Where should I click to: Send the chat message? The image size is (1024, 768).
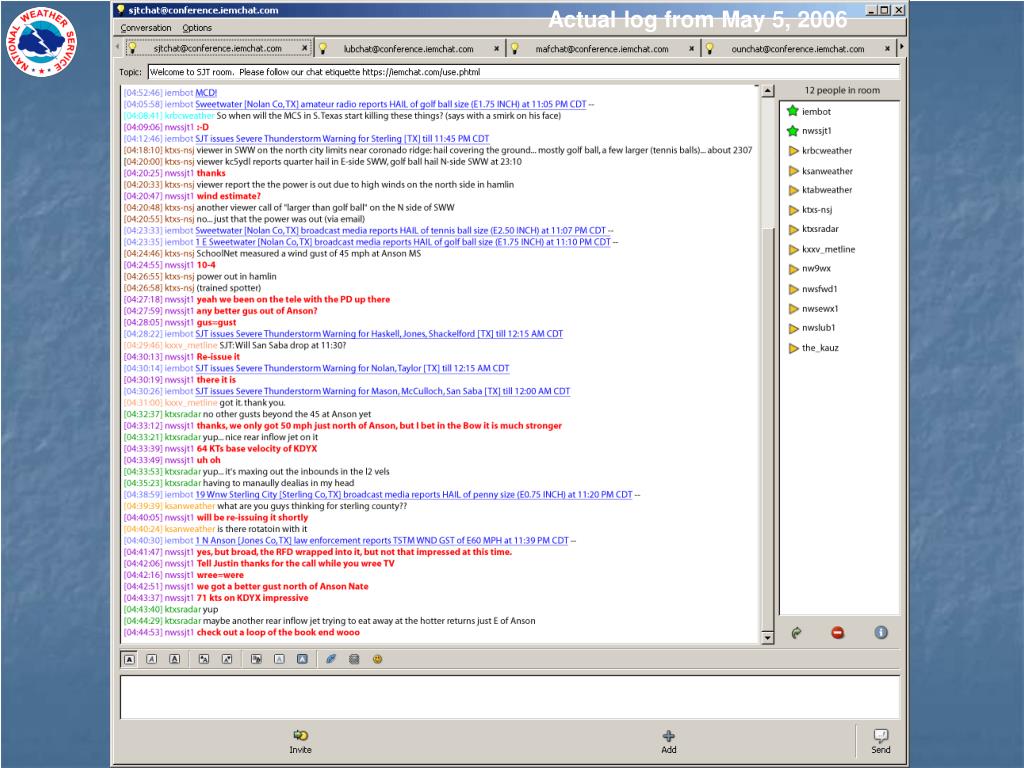click(x=880, y=741)
